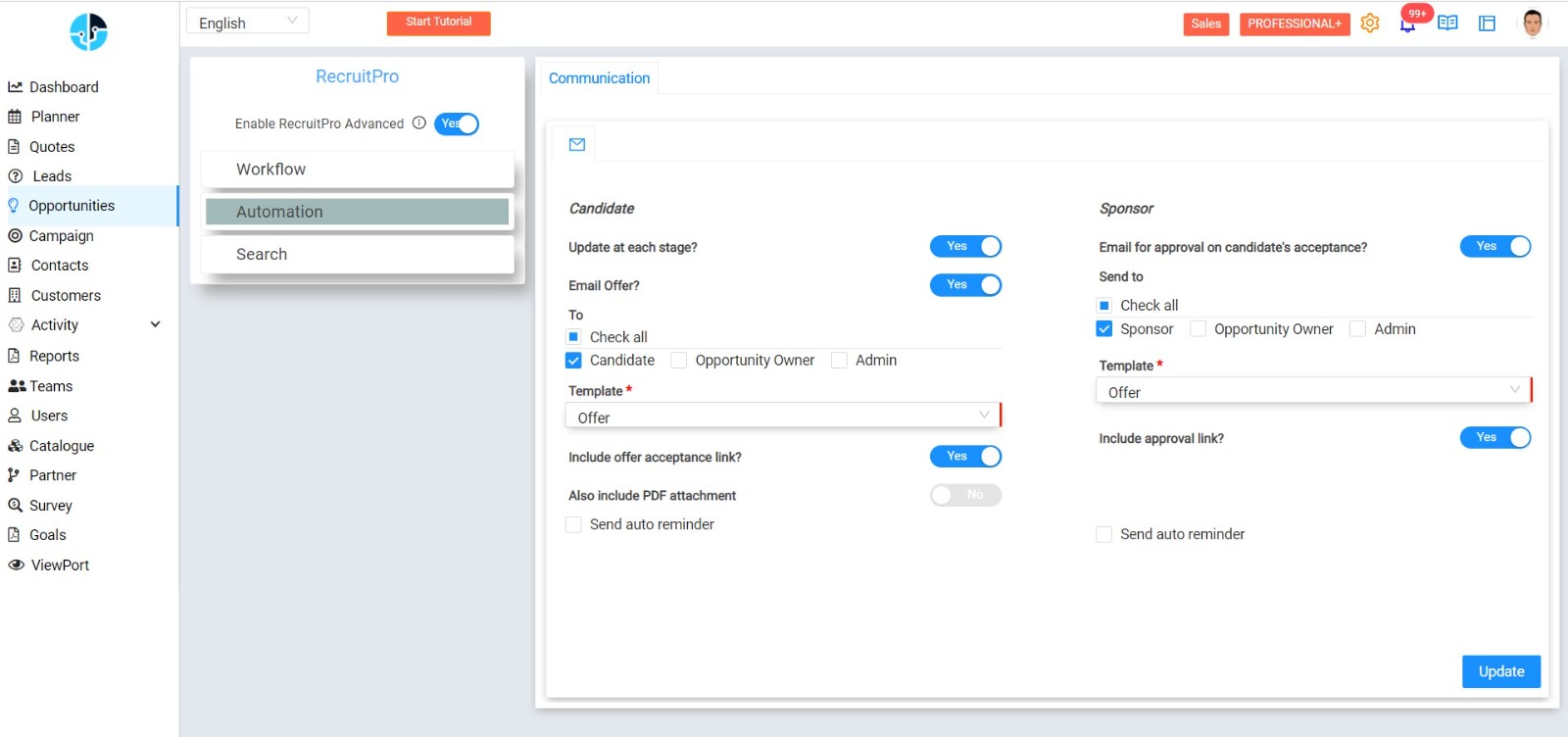
Task: Click the PROFESSIONAL+ button
Action: click(1295, 24)
